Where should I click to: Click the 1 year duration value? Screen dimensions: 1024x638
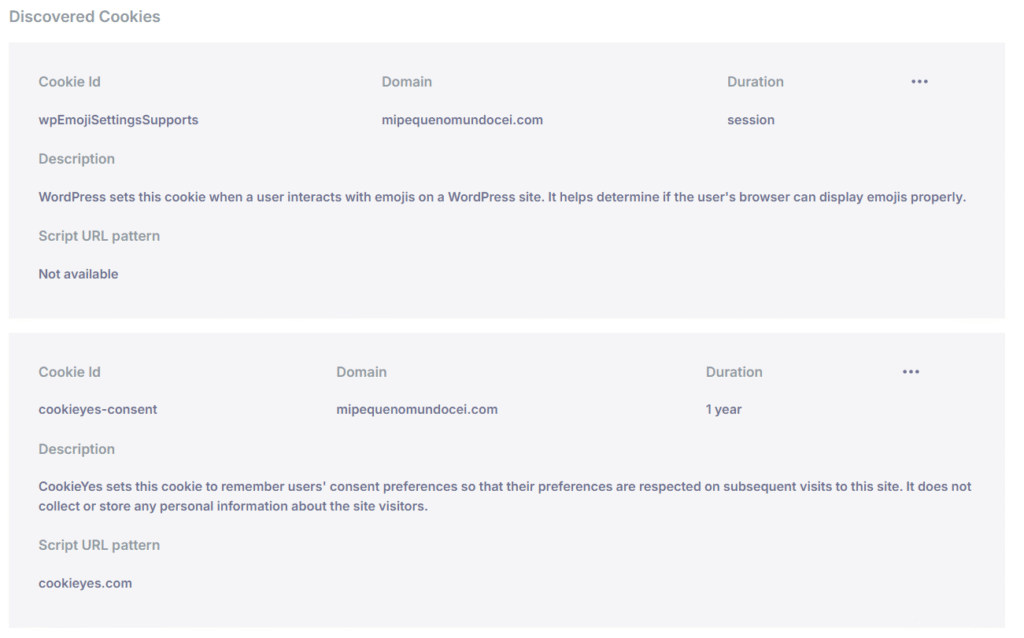(x=724, y=409)
